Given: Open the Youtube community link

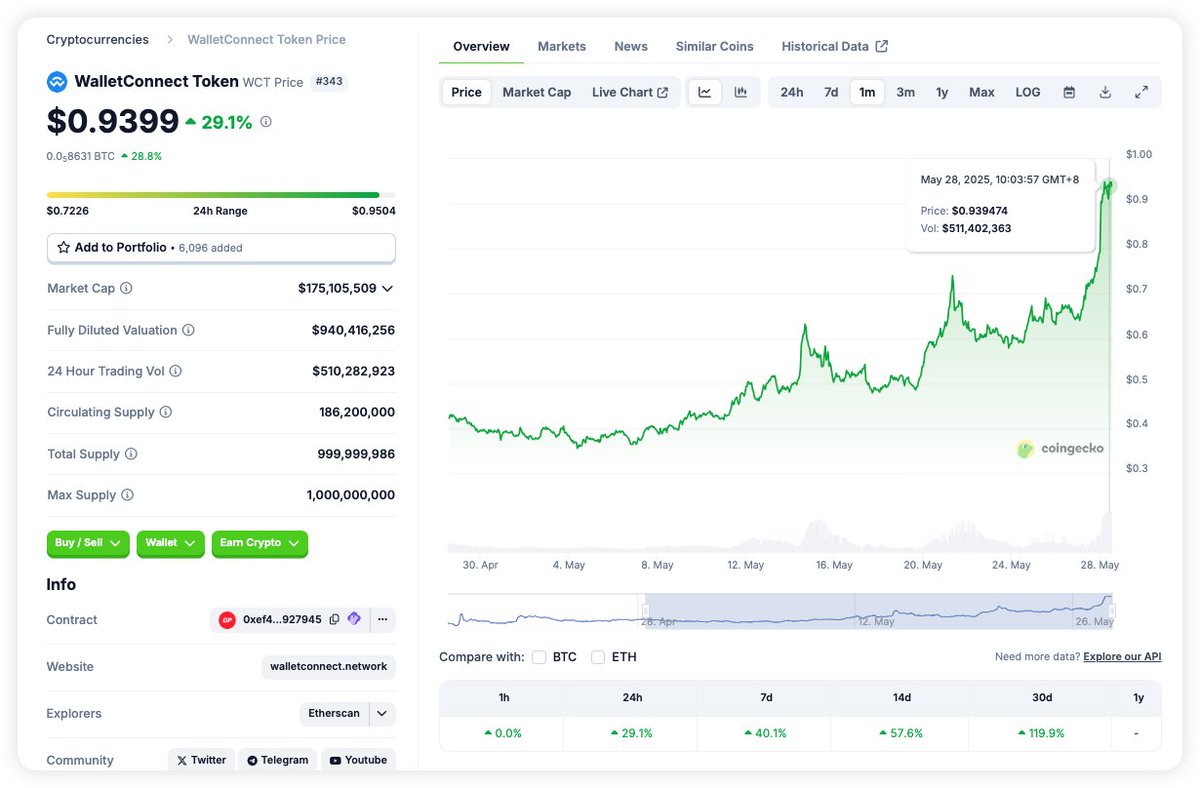Looking at the screenshot, I should pyautogui.click(x=358, y=760).
